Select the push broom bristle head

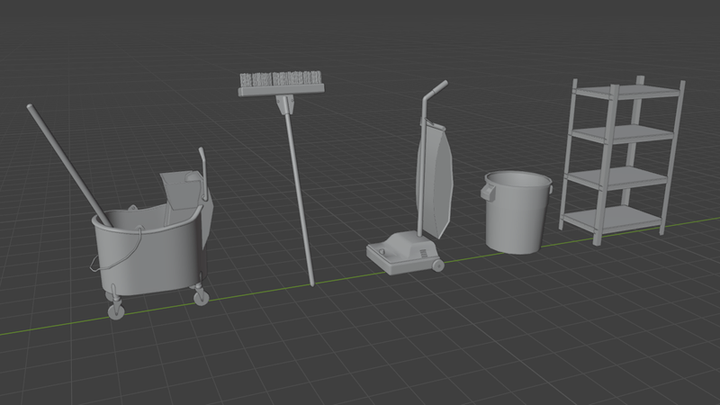coord(279,81)
